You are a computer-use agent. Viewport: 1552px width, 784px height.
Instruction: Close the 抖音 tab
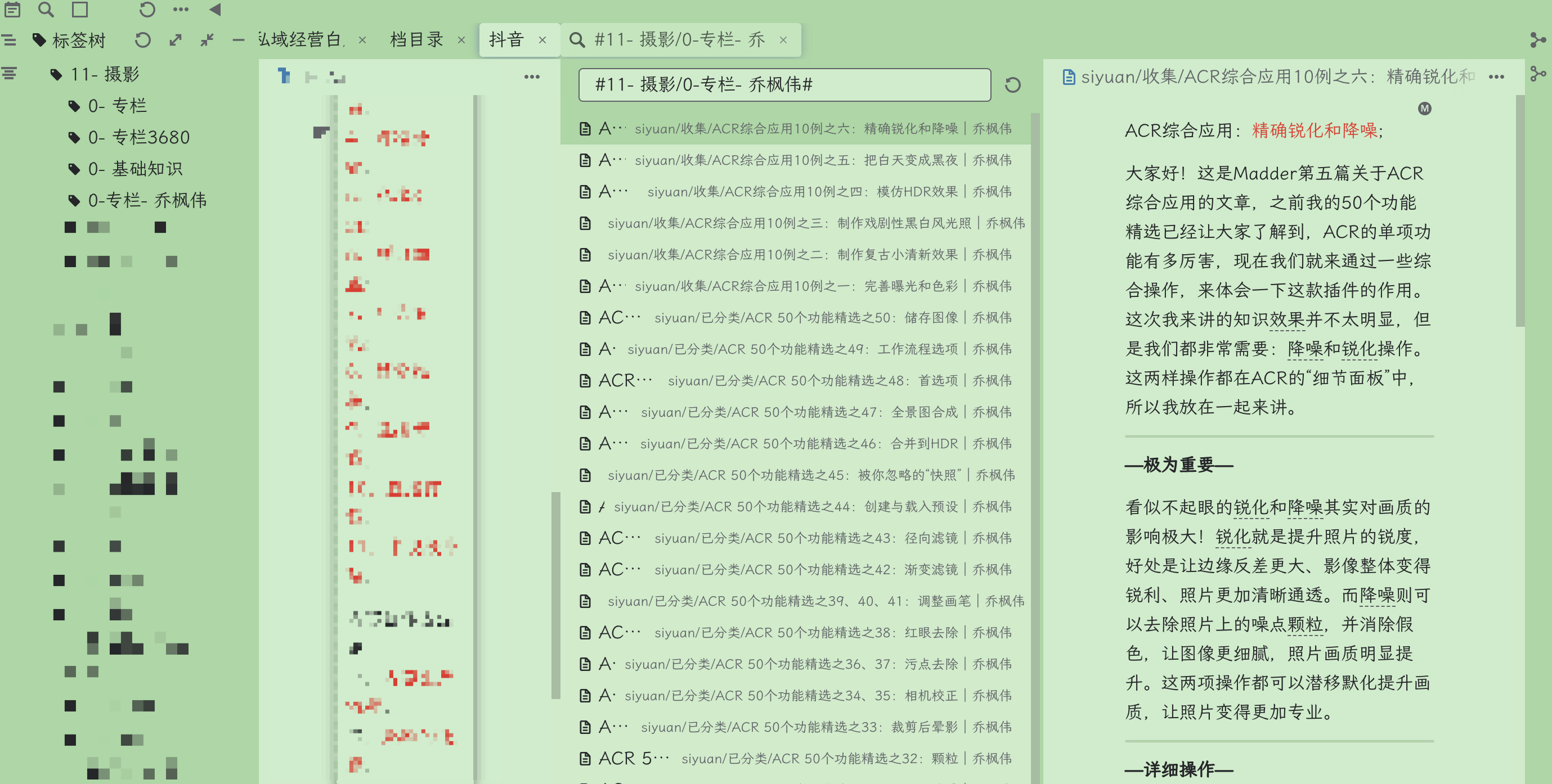coord(542,40)
